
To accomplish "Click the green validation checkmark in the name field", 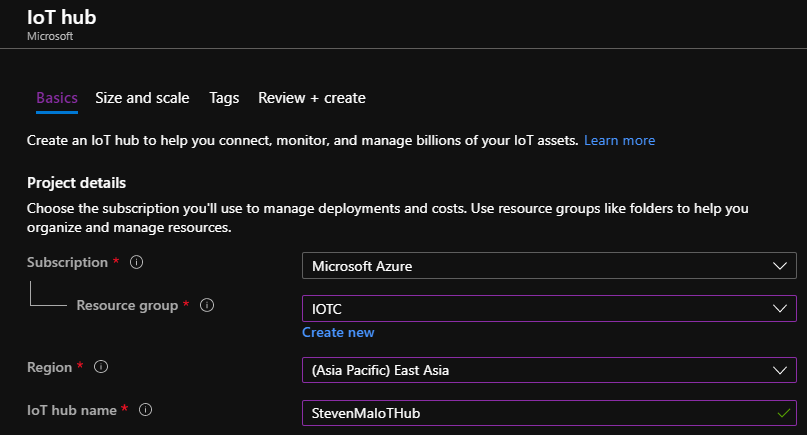I will tap(783, 413).
